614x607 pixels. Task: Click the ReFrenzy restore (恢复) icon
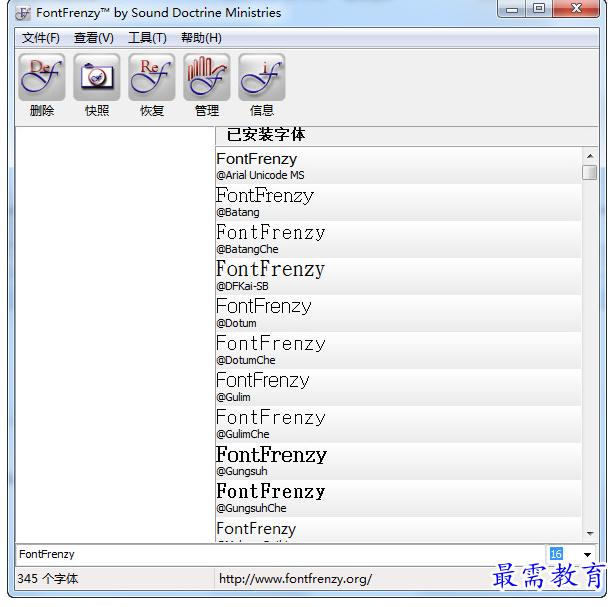click(x=152, y=77)
